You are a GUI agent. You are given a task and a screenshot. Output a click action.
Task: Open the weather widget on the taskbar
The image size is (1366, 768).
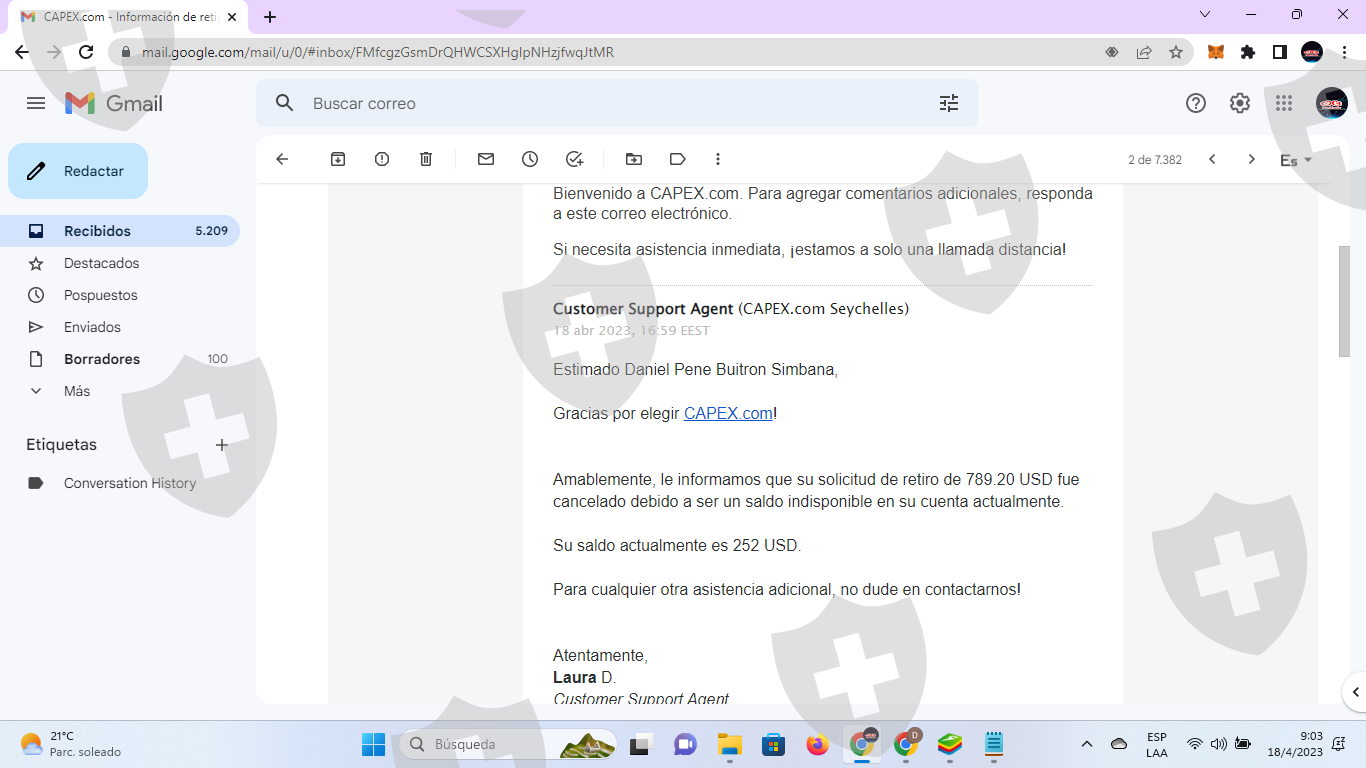pyautogui.click(x=70, y=744)
